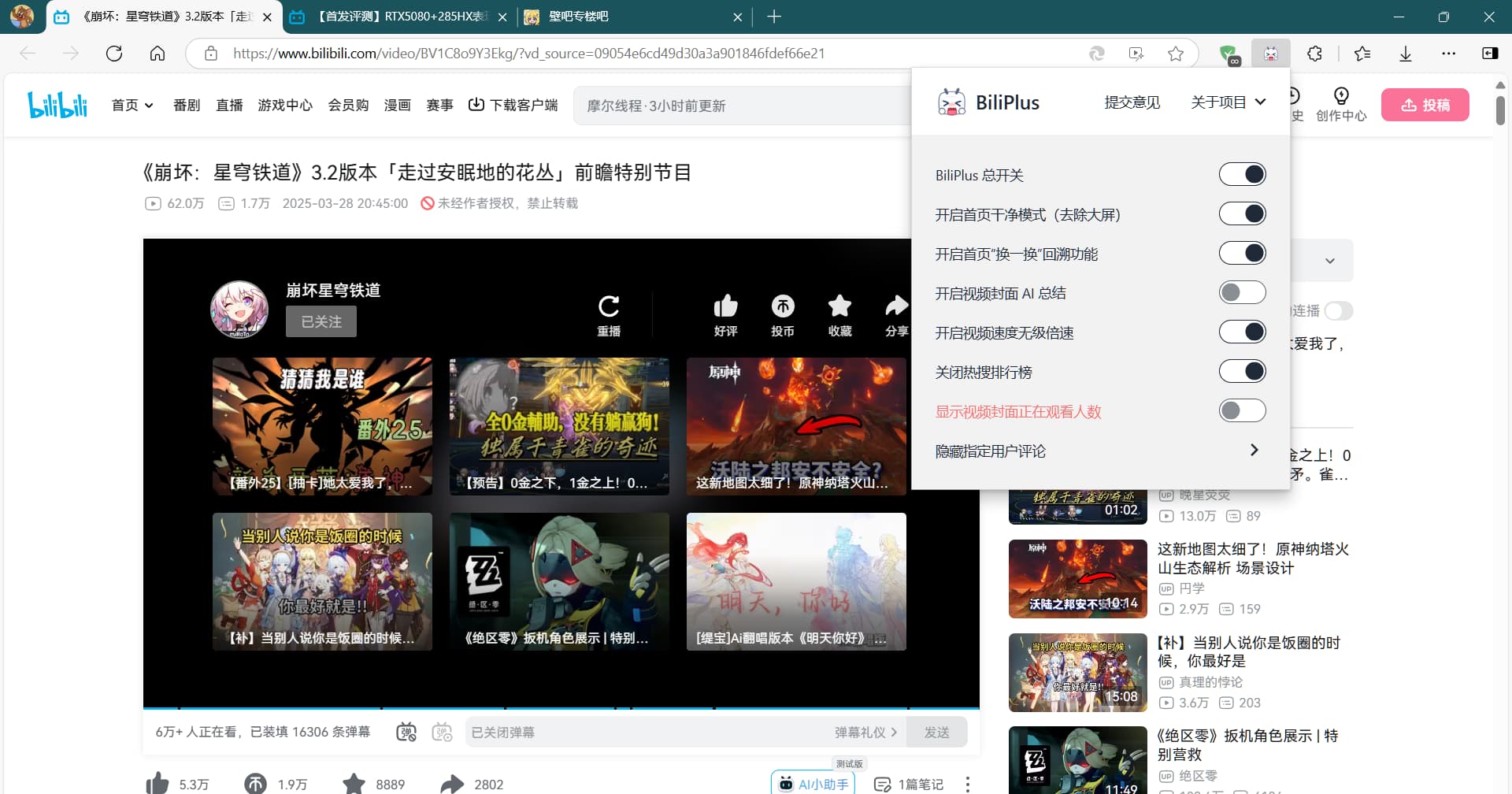Image resolution: width=1512 pixels, height=794 pixels.
Task: Click the video progress bar
Action: coord(561,707)
